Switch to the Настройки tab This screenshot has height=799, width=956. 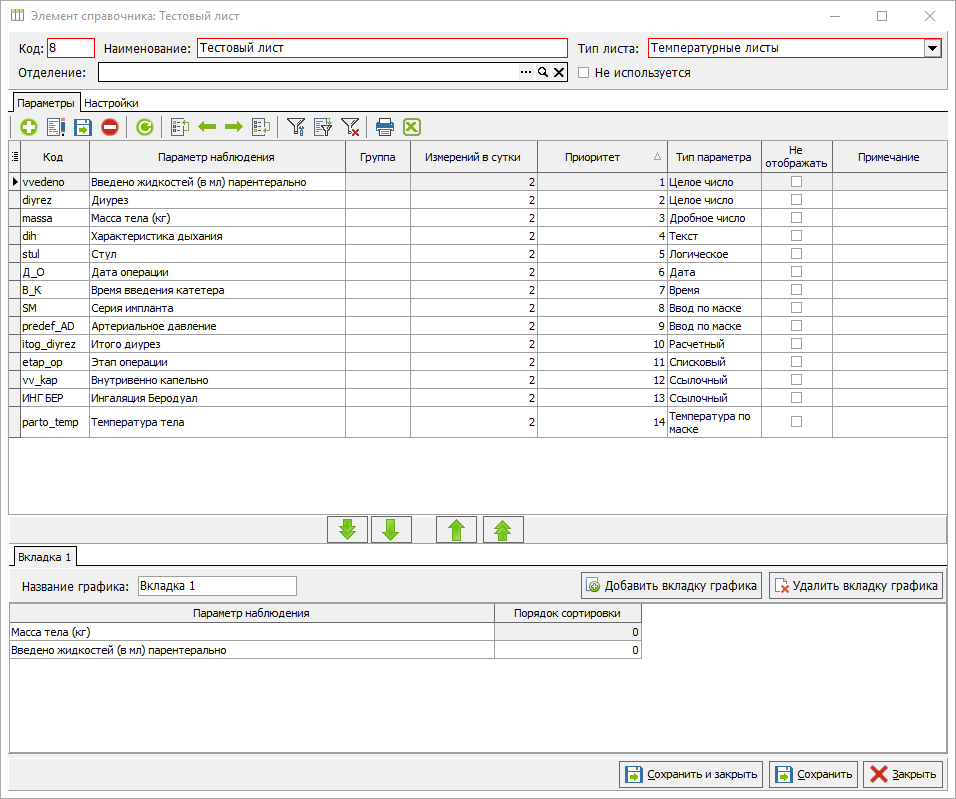pyautogui.click(x=112, y=103)
